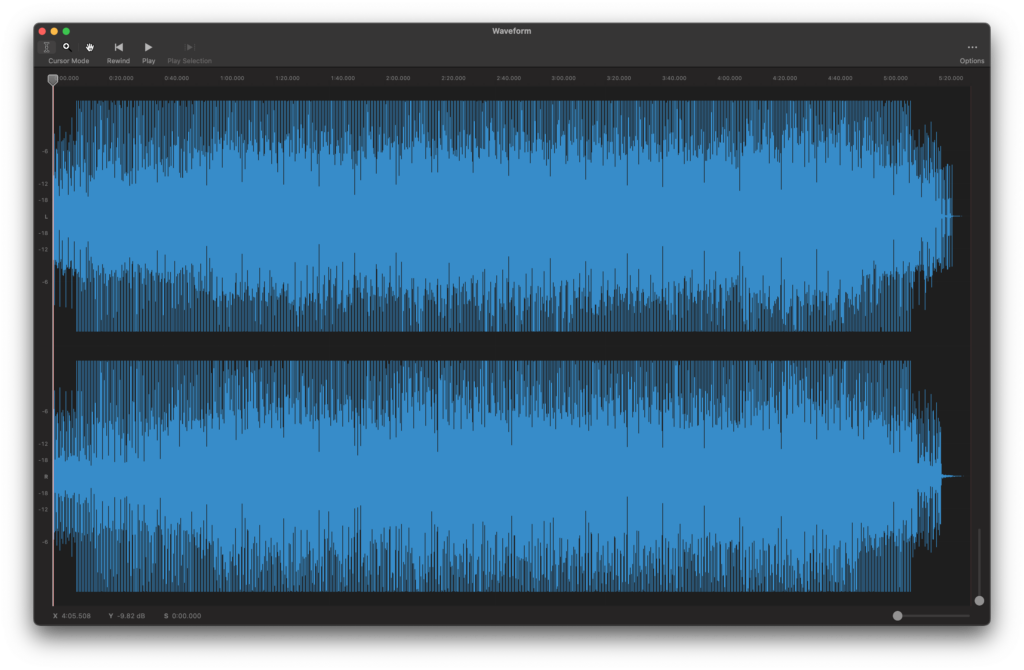Image resolution: width=1024 pixels, height=670 pixels.
Task: Click the Play Selection transport icon
Action: click(x=189, y=46)
